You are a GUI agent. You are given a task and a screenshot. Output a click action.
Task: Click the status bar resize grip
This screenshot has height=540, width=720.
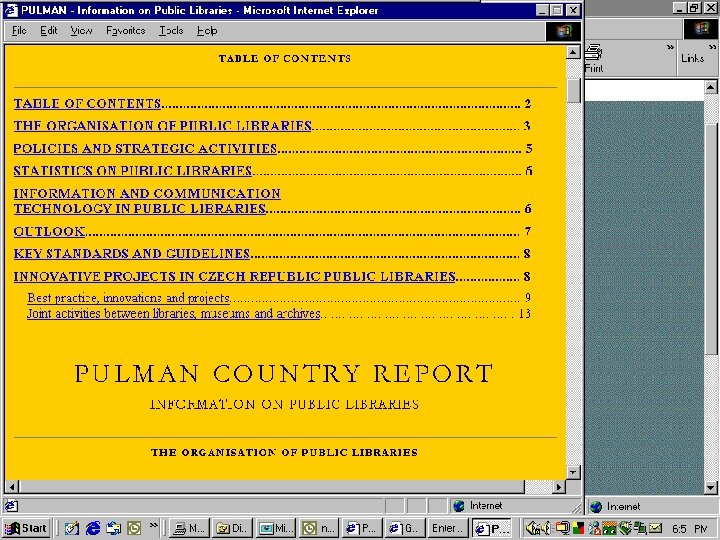tap(576, 507)
